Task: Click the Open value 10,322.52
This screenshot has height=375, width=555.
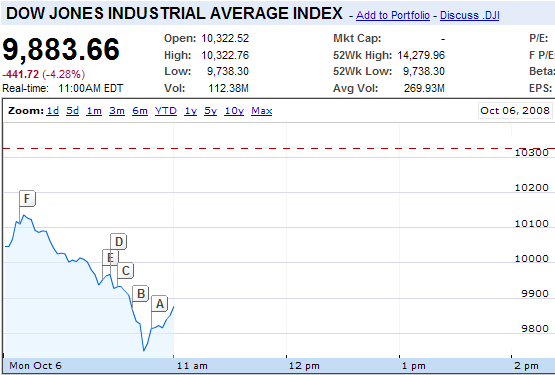Action: click(225, 38)
